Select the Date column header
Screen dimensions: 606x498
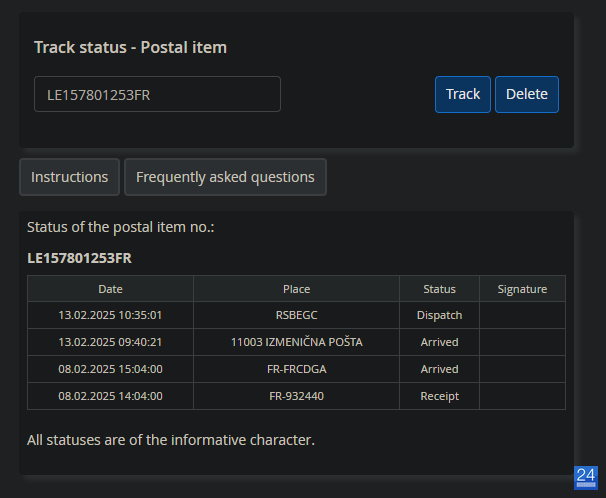tap(111, 289)
